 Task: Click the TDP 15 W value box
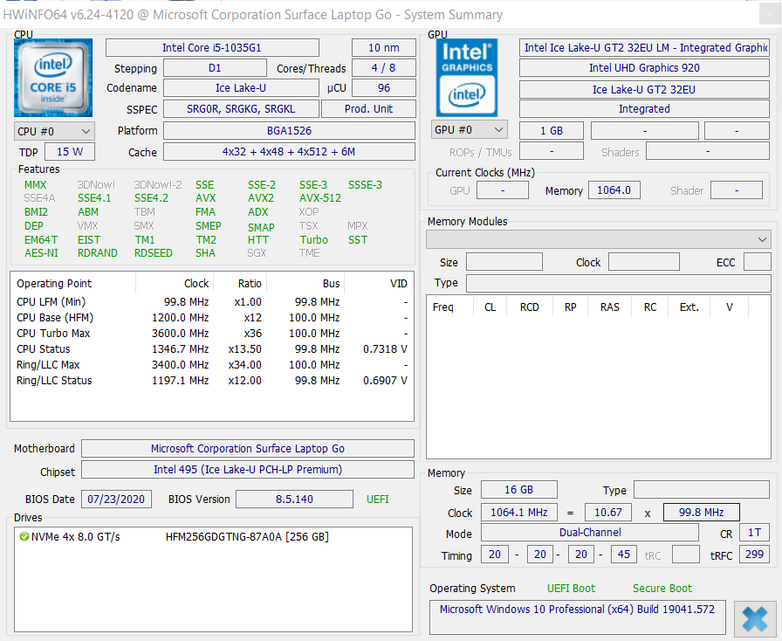tap(70, 152)
